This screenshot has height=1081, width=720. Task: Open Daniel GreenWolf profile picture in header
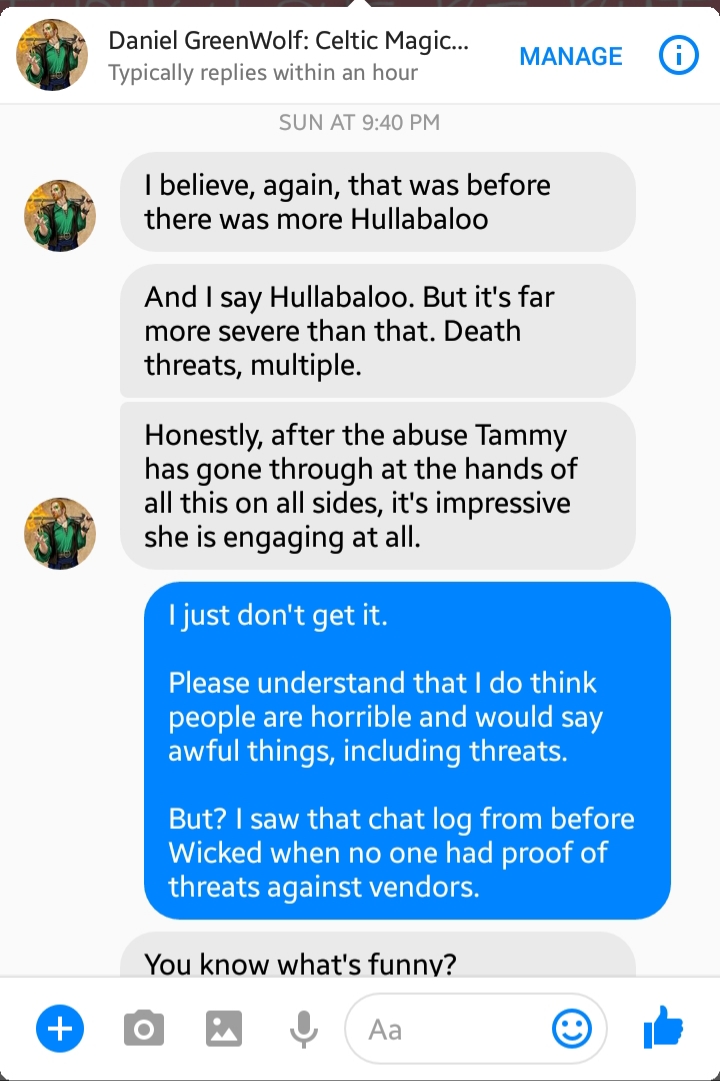(x=52, y=54)
